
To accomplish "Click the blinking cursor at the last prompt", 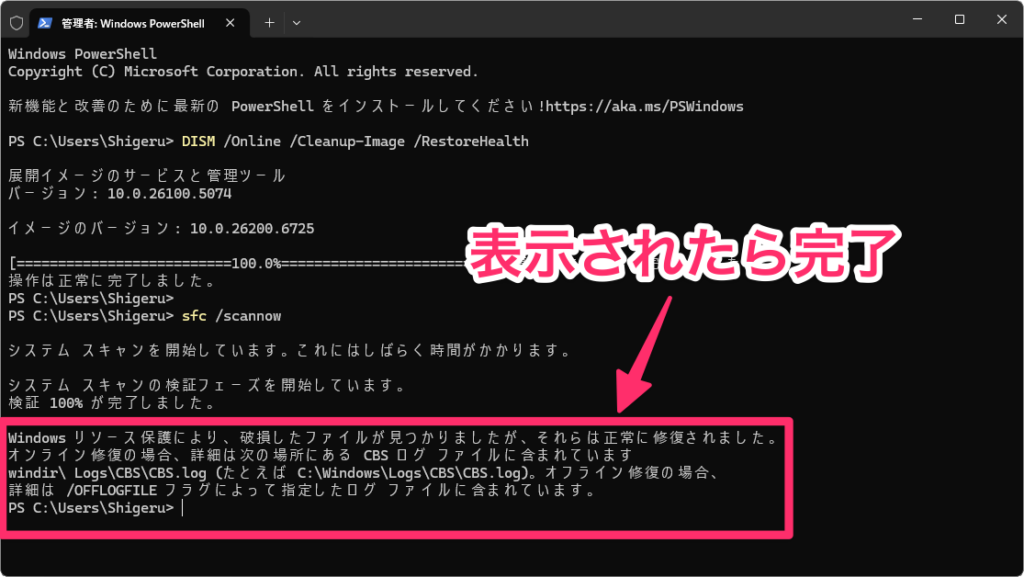I will 183,508.
